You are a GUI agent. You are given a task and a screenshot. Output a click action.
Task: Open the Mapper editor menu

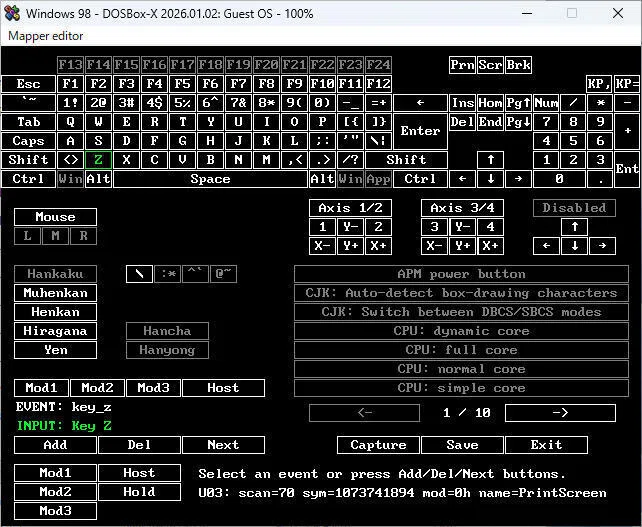coord(45,36)
